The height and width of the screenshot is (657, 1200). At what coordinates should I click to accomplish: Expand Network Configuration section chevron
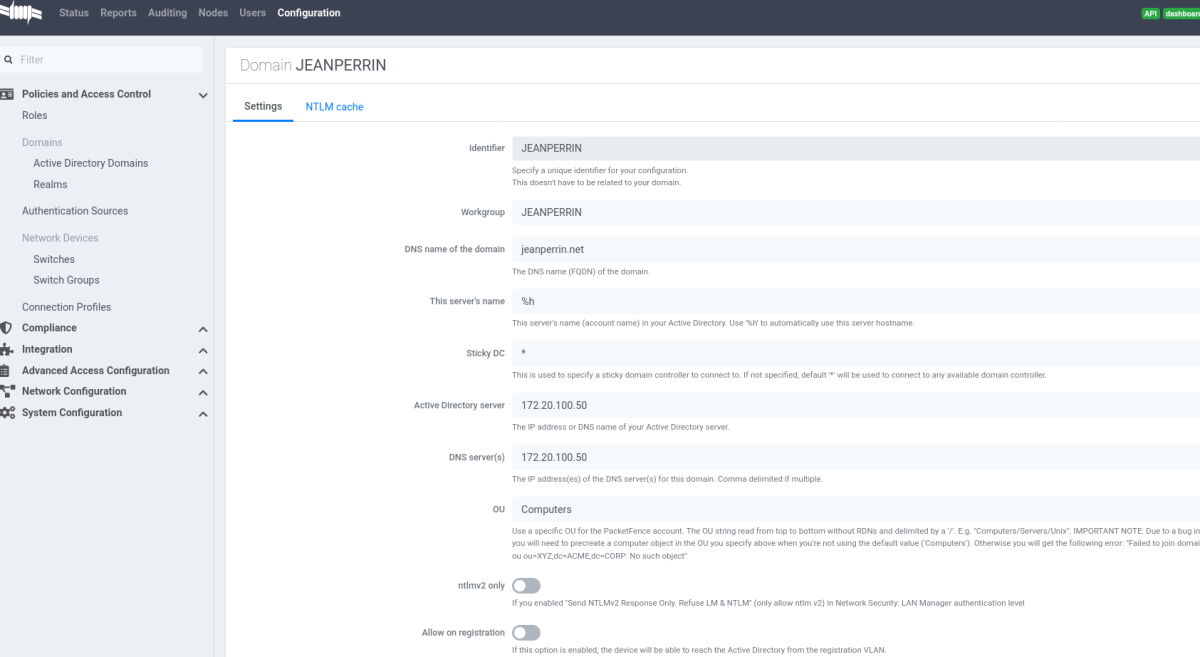click(x=203, y=392)
